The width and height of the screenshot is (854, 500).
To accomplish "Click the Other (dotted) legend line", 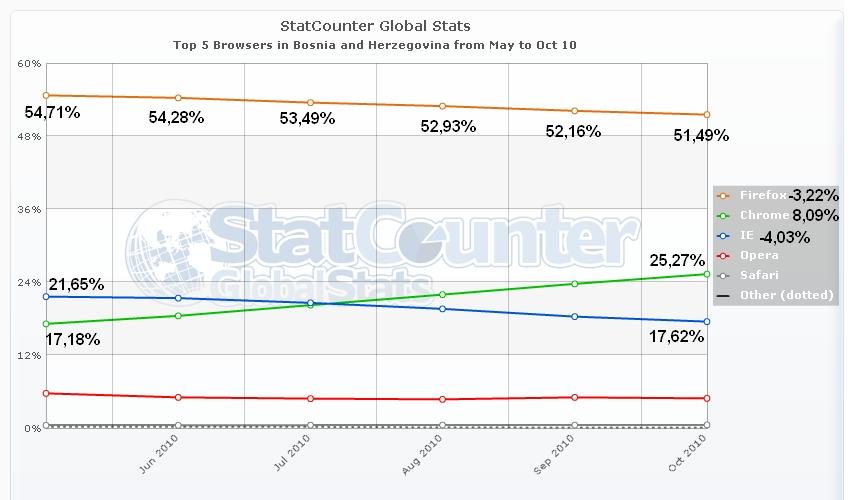I will pos(723,296).
